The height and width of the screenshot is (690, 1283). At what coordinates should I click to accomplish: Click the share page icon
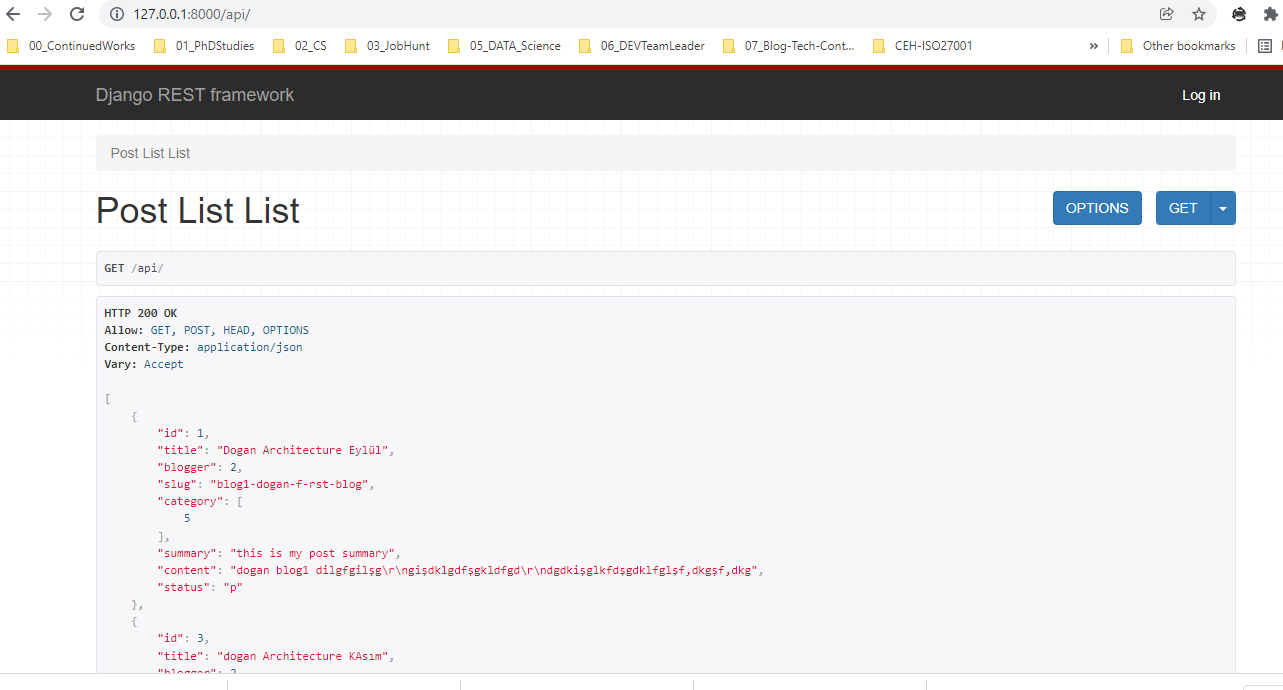pyautogui.click(x=1166, y=14)
